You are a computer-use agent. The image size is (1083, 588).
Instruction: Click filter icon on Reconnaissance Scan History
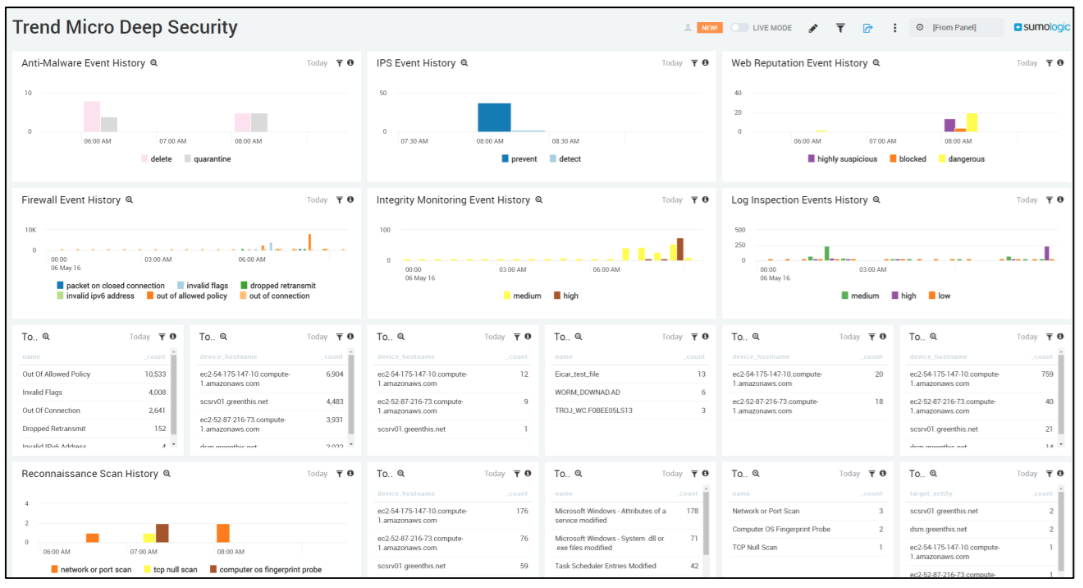[x=339, y=474]
